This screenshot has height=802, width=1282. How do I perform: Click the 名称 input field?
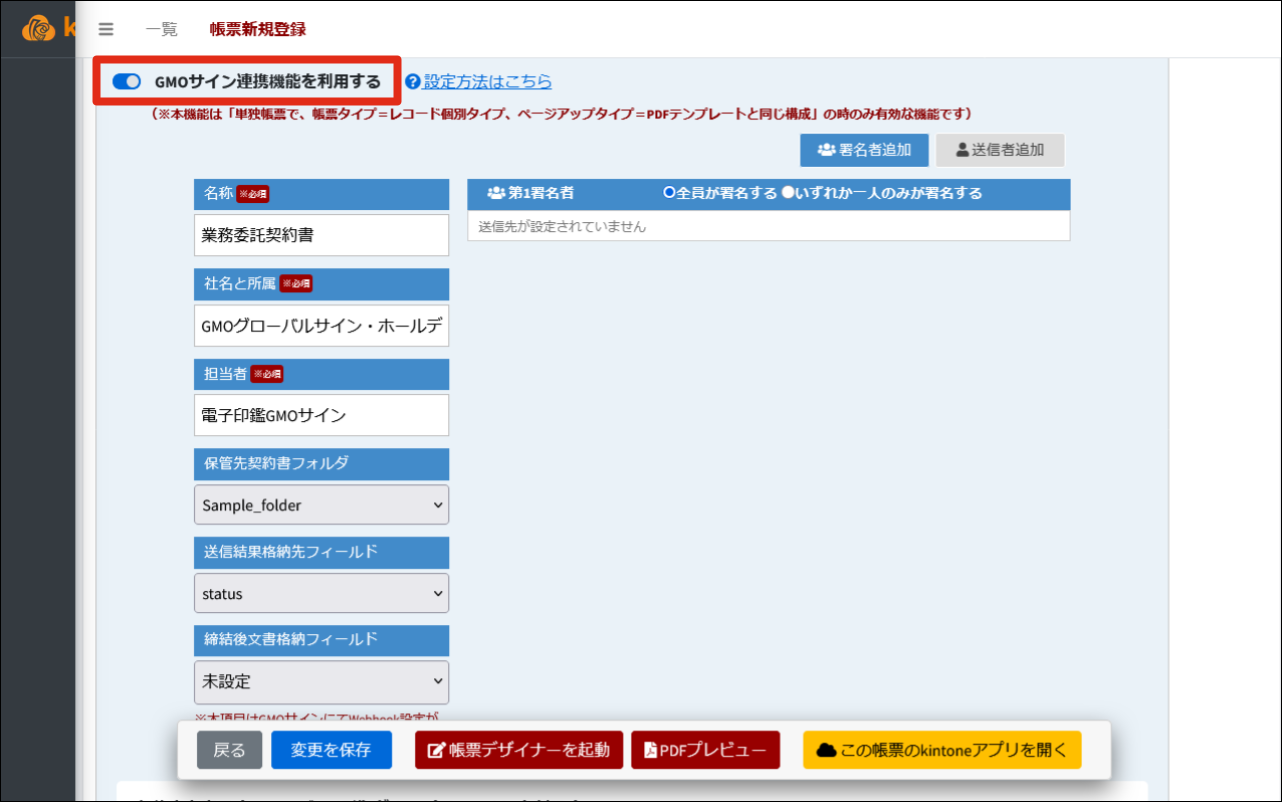(x=321, y=235)
